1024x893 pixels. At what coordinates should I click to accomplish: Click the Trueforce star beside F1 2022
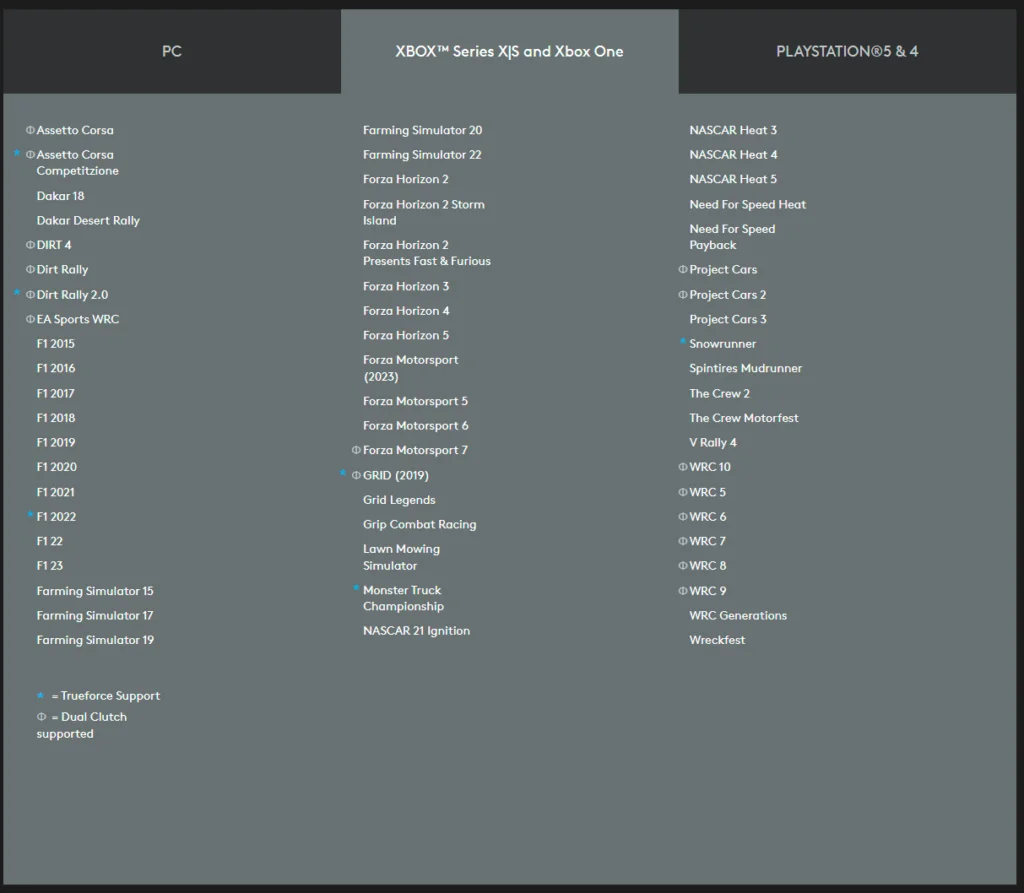[x=30, y=515]
